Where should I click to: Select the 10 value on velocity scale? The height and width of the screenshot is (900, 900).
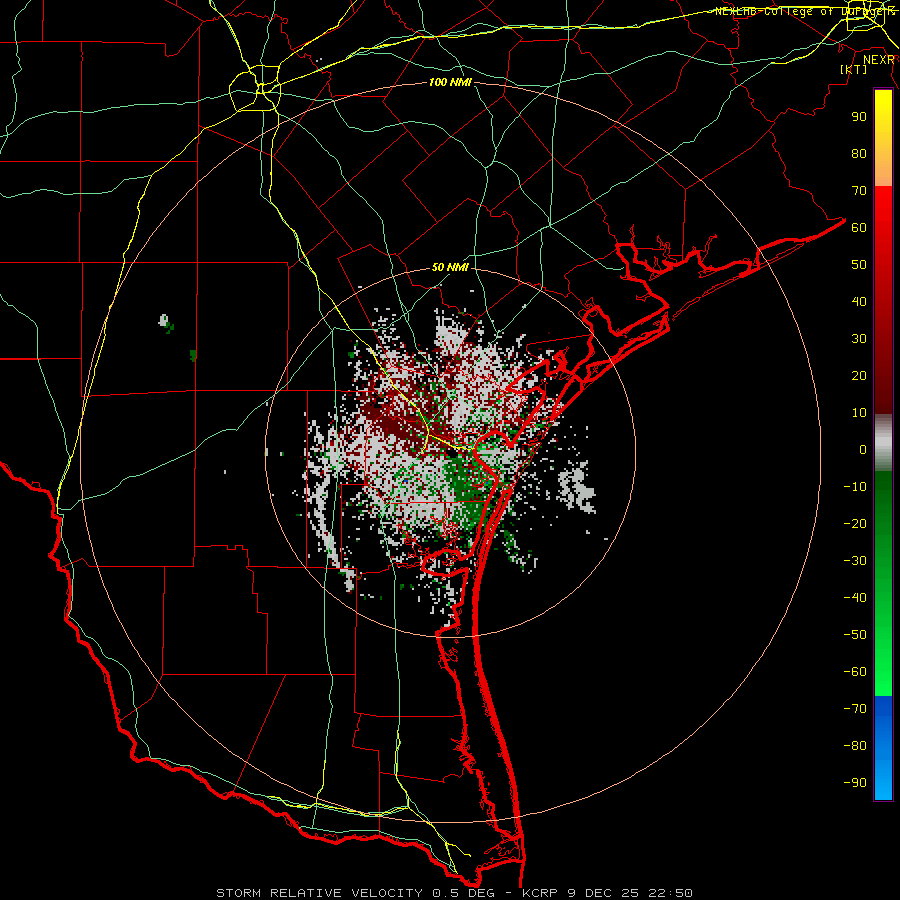[859, 413]
